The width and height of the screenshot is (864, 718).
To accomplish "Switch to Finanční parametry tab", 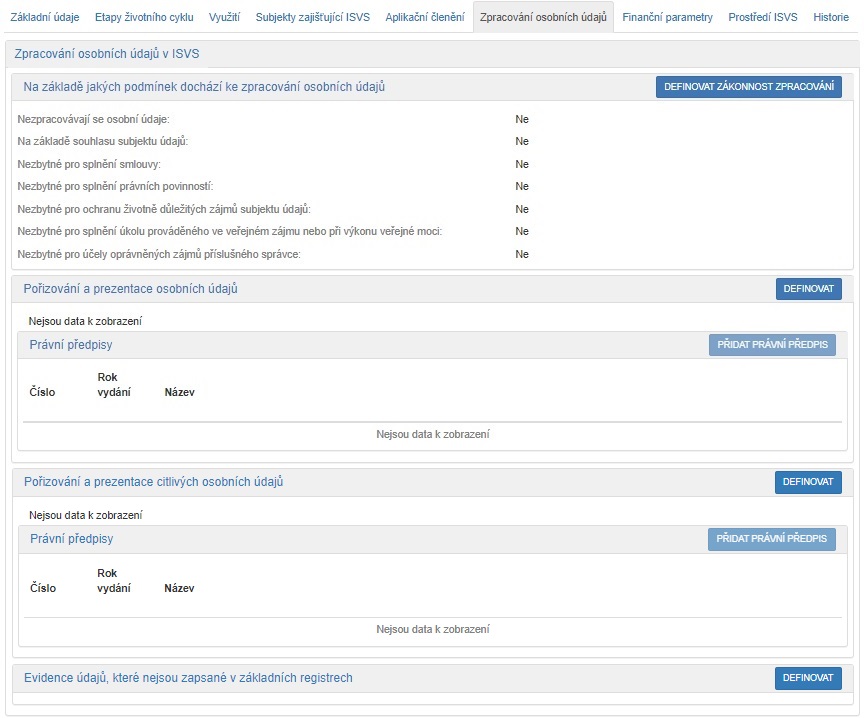I will click(667, 18).
